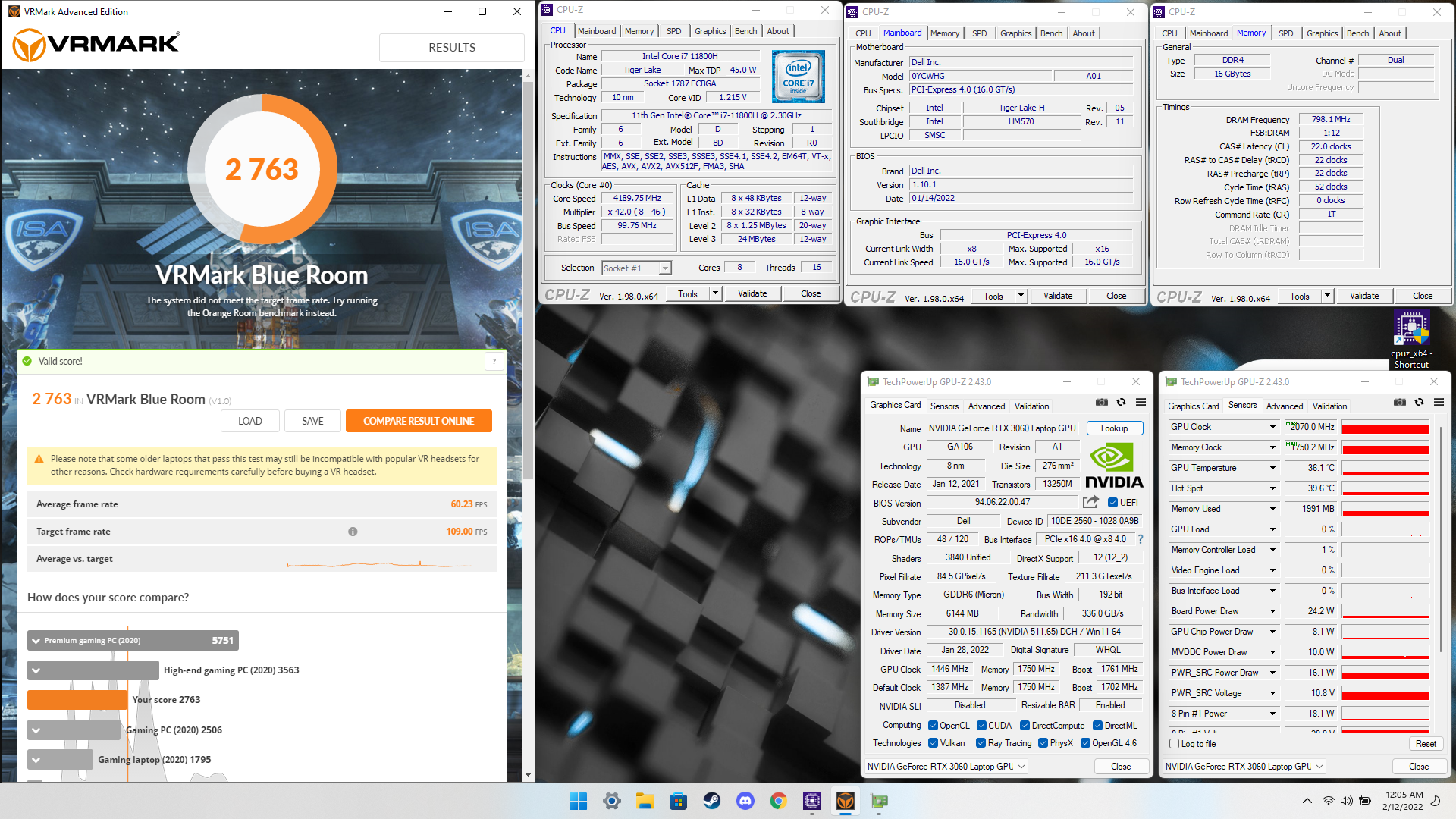
Task: Click GPU-Z screenshot camera icon in Graphics Card window
Action: (x=1102, y=403)
